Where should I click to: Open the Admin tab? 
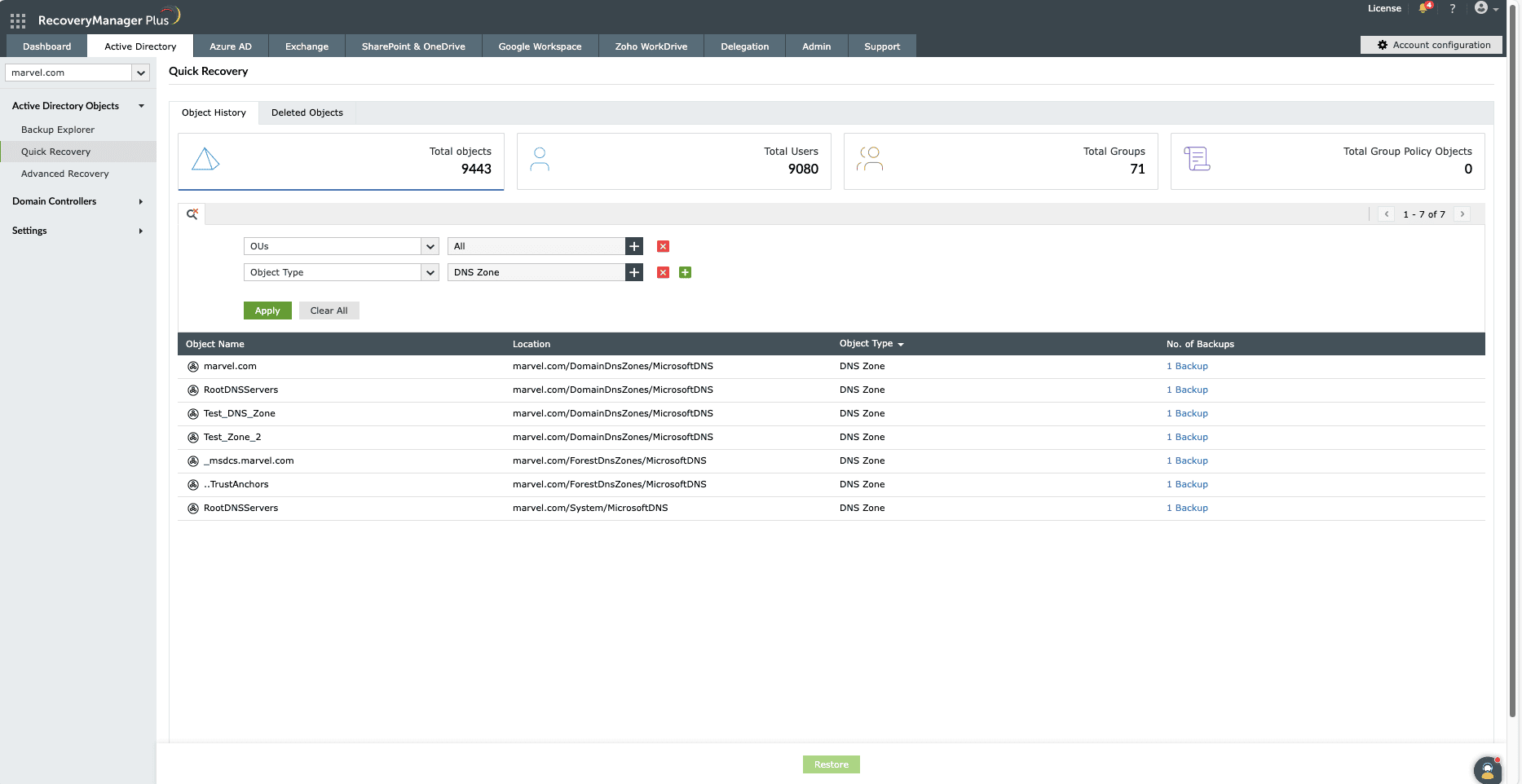(x=816, y=46)
